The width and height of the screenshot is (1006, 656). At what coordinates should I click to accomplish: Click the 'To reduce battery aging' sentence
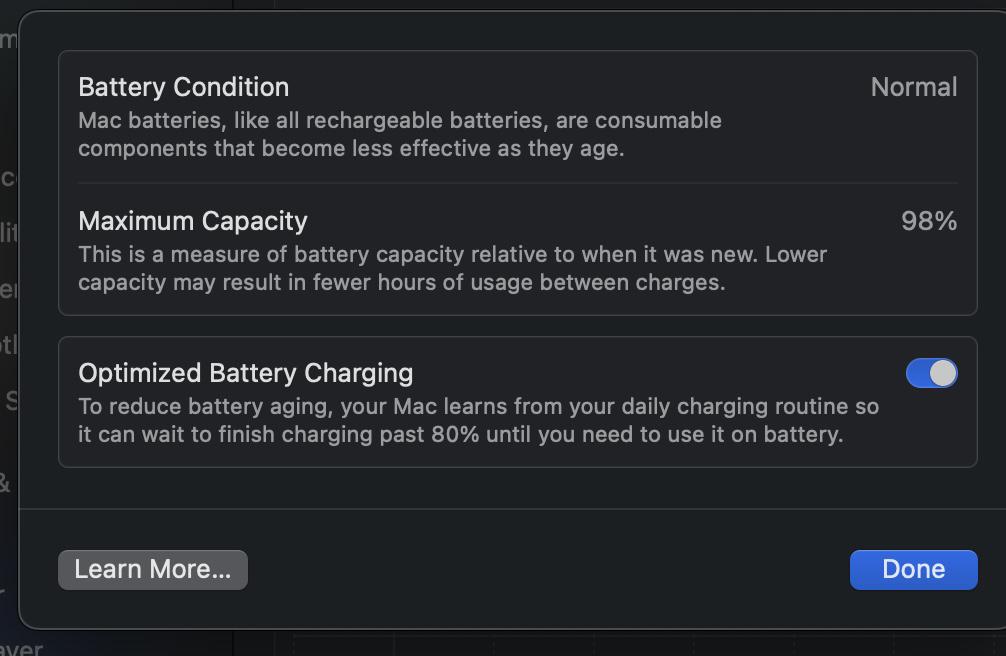[x=478, y=406]
